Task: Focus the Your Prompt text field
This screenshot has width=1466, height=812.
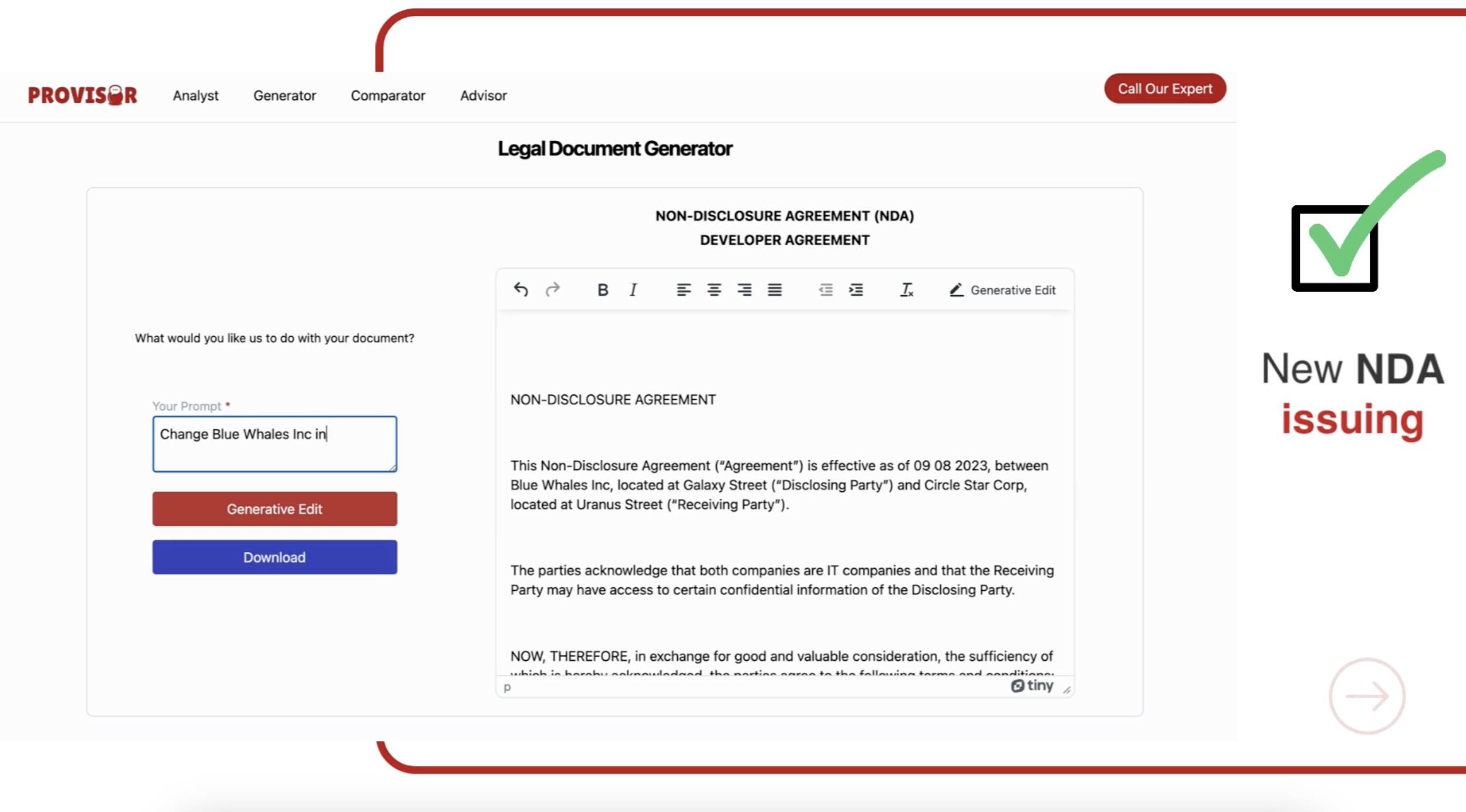Action: [274, 444]
